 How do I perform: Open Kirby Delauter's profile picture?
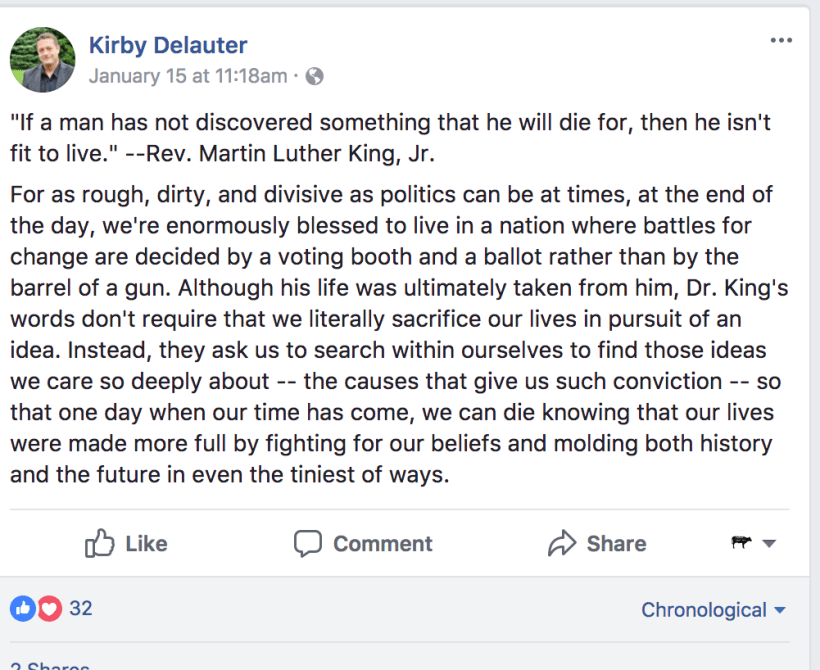click(43, 59)
